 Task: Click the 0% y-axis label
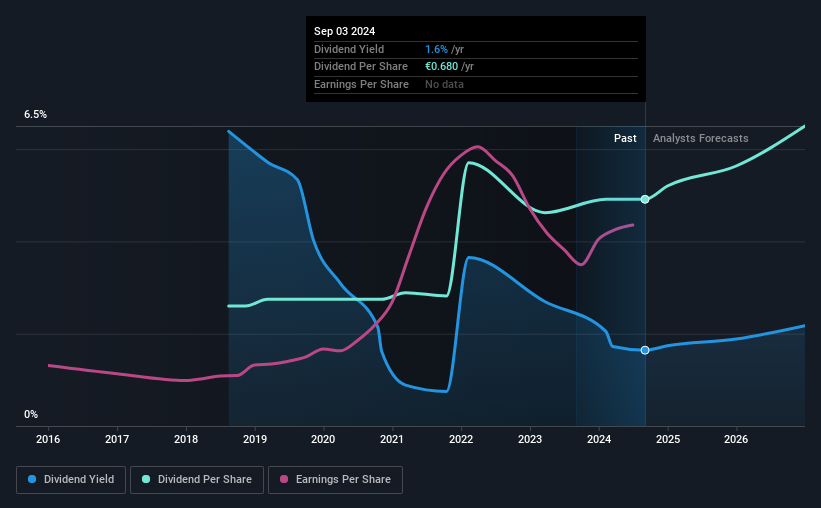click(31, 414)
